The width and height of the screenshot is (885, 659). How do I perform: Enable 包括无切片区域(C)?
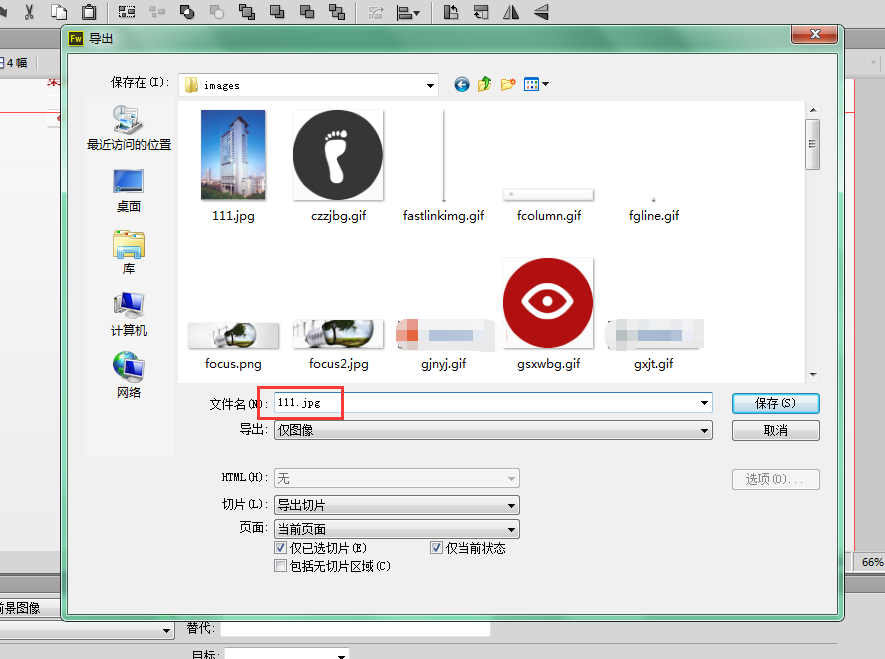point(281,566)
